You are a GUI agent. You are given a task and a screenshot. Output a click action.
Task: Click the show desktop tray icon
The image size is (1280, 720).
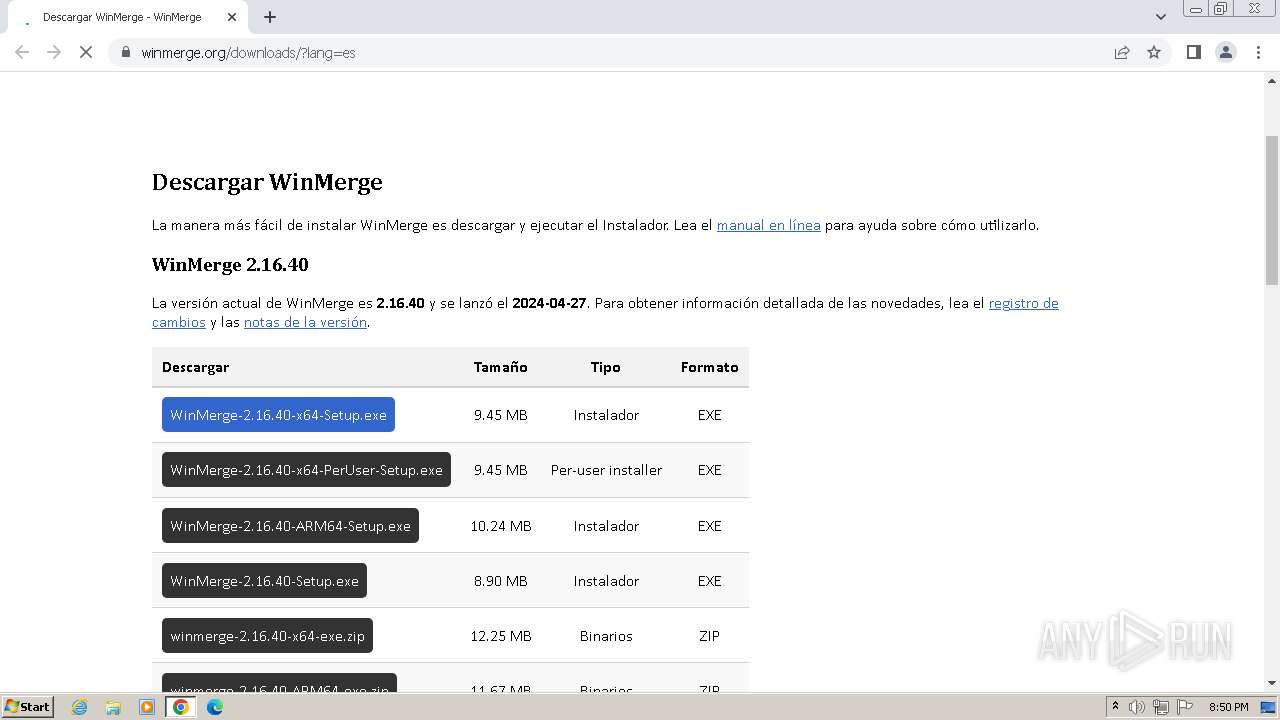[1269, 707]
